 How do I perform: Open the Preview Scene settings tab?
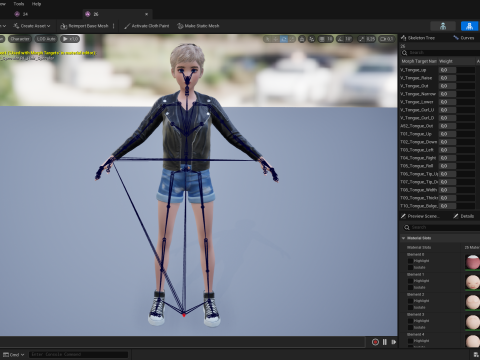pyautogui.click(x=420, y=216)
